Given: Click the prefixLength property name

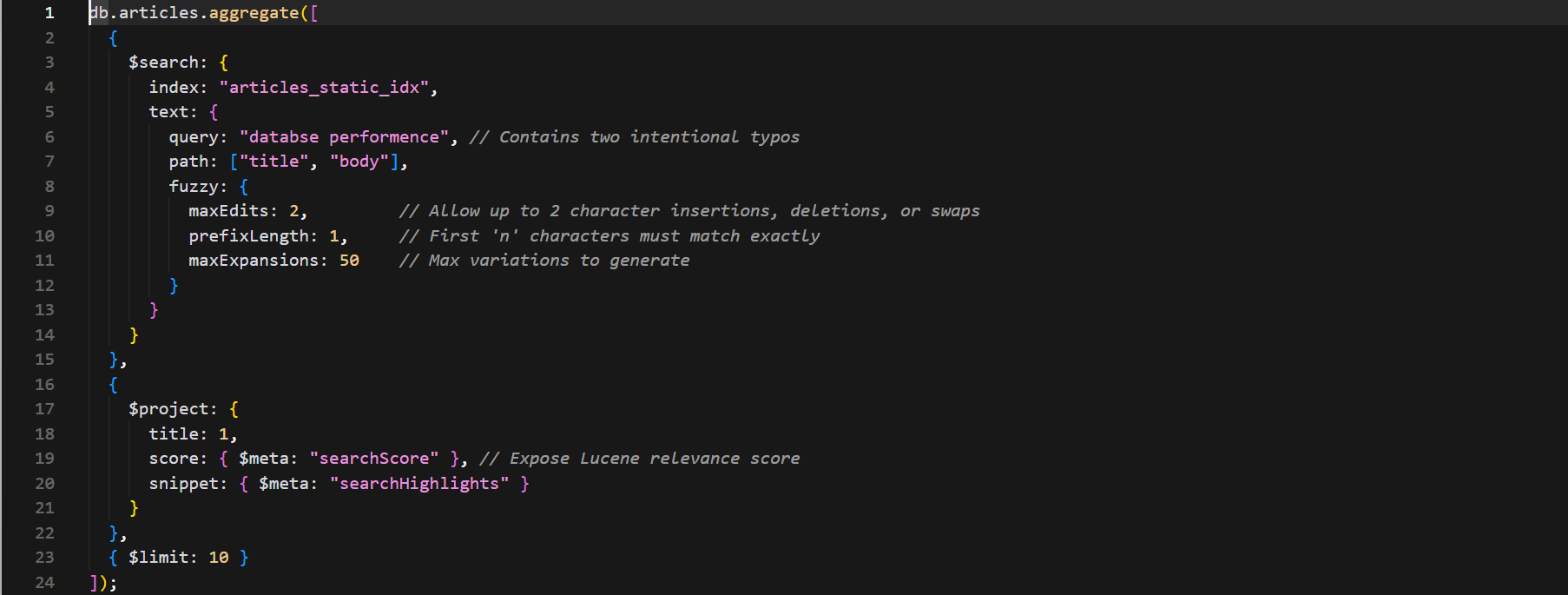Looking at the screenshot, I should pyautogui.click(x=248, y=236).
